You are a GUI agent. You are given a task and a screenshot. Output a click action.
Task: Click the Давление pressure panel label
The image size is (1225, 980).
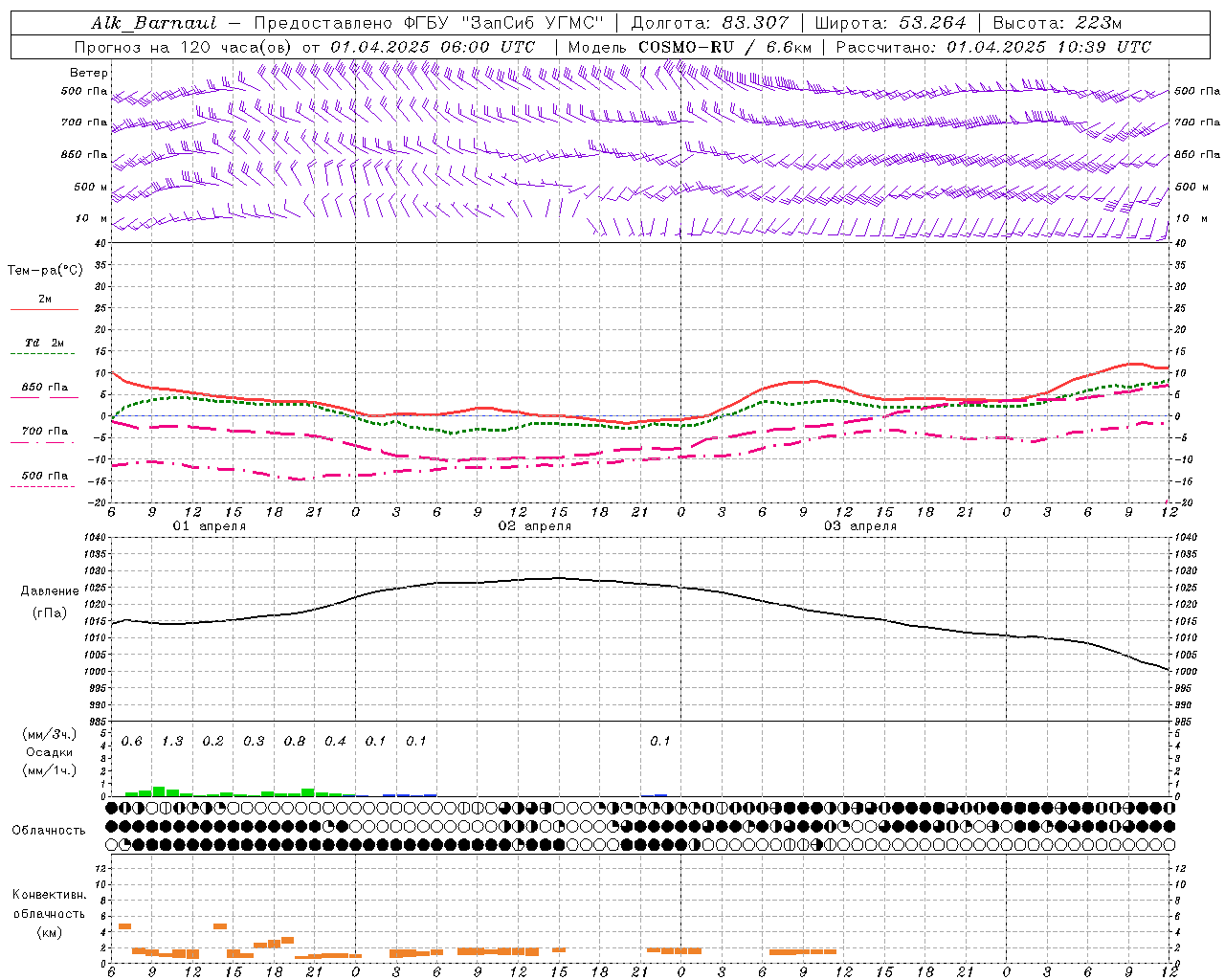click(x=50, y=591)
